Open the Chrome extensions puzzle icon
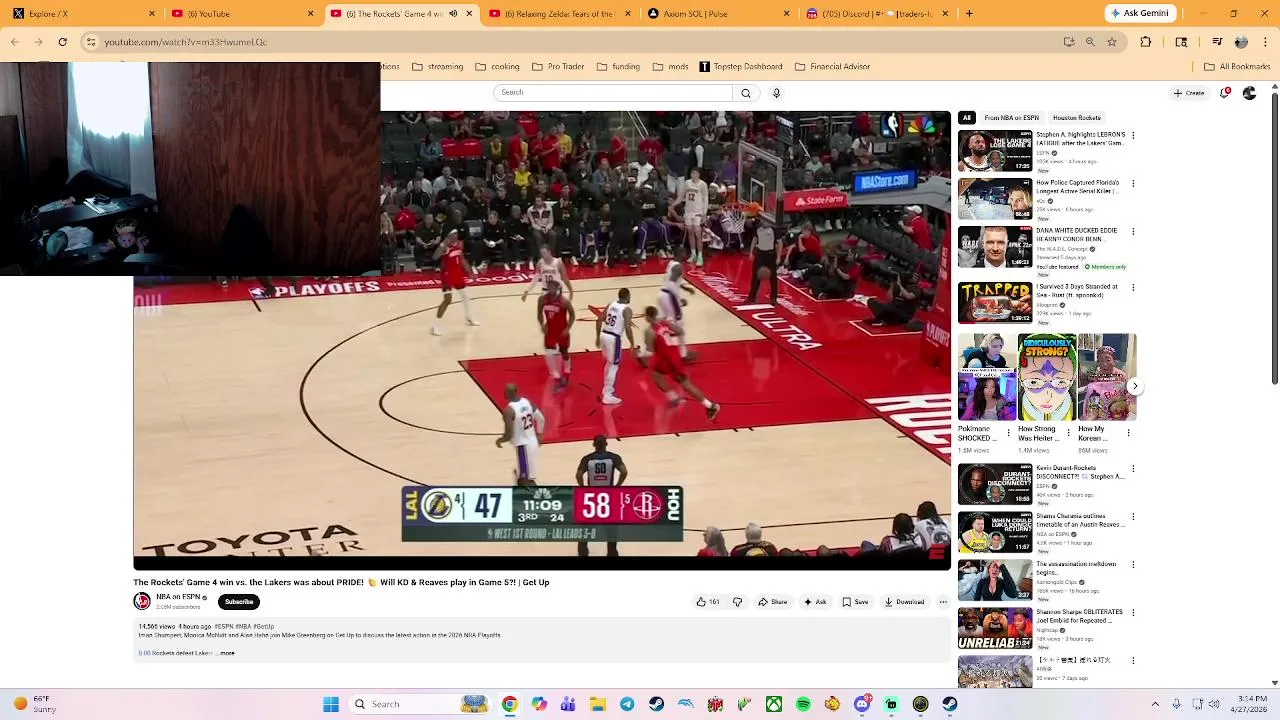This screenshot has width=1280, height=720. tap(1146, 42)
